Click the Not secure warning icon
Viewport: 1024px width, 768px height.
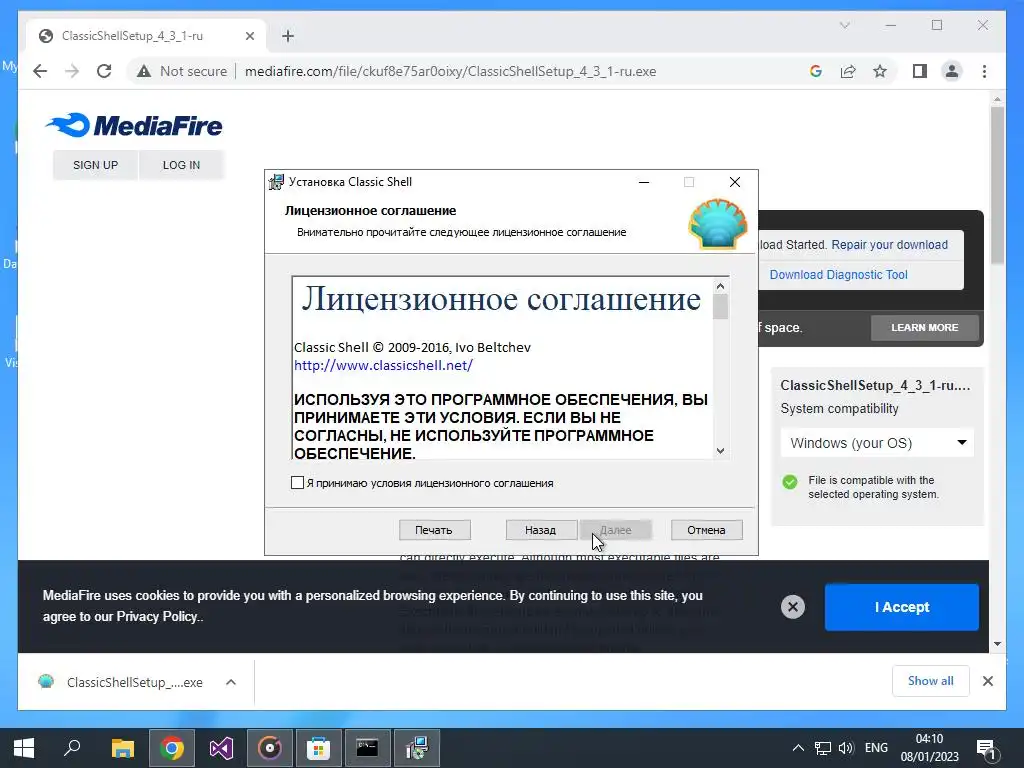[x=144, y=71]
